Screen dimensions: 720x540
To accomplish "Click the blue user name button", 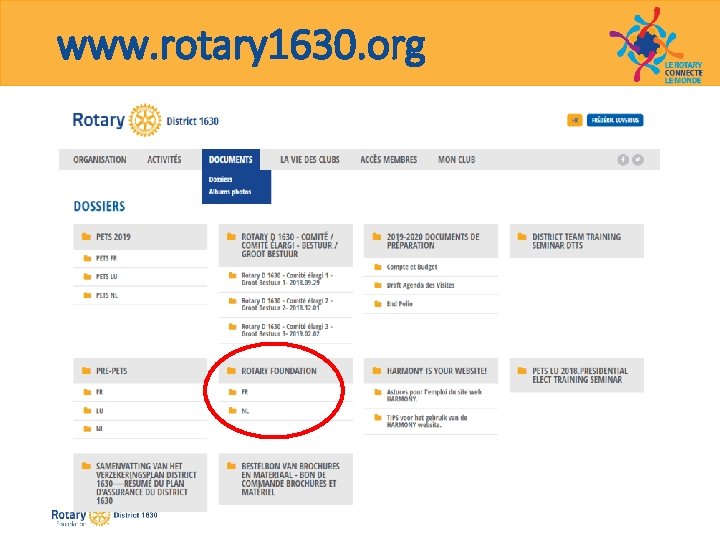I will point(615,120).
